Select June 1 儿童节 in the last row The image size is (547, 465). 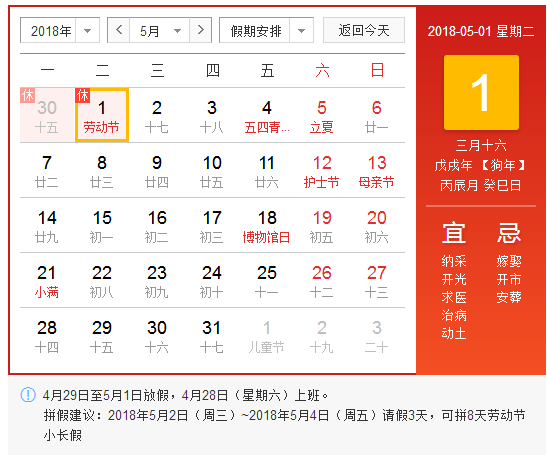point(267,336)
